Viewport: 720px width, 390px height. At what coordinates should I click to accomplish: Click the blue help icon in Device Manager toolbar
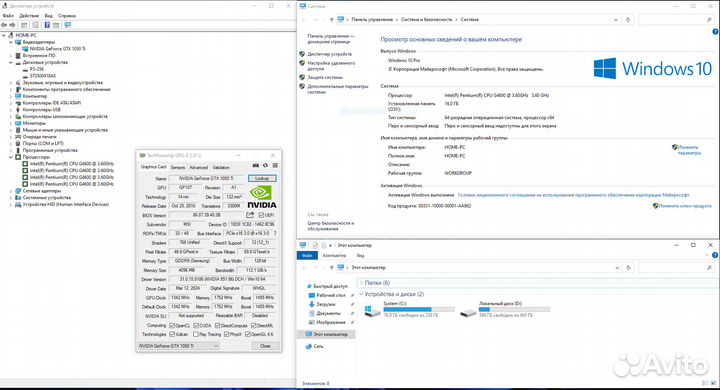click(x=47, y=25)
